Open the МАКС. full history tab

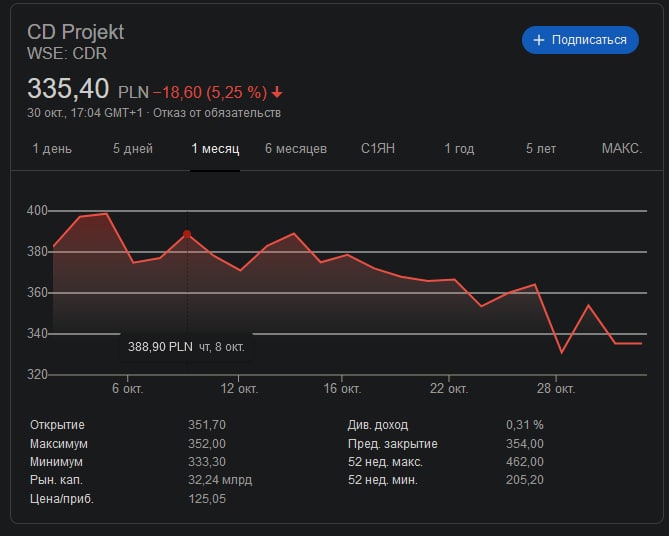622,149
